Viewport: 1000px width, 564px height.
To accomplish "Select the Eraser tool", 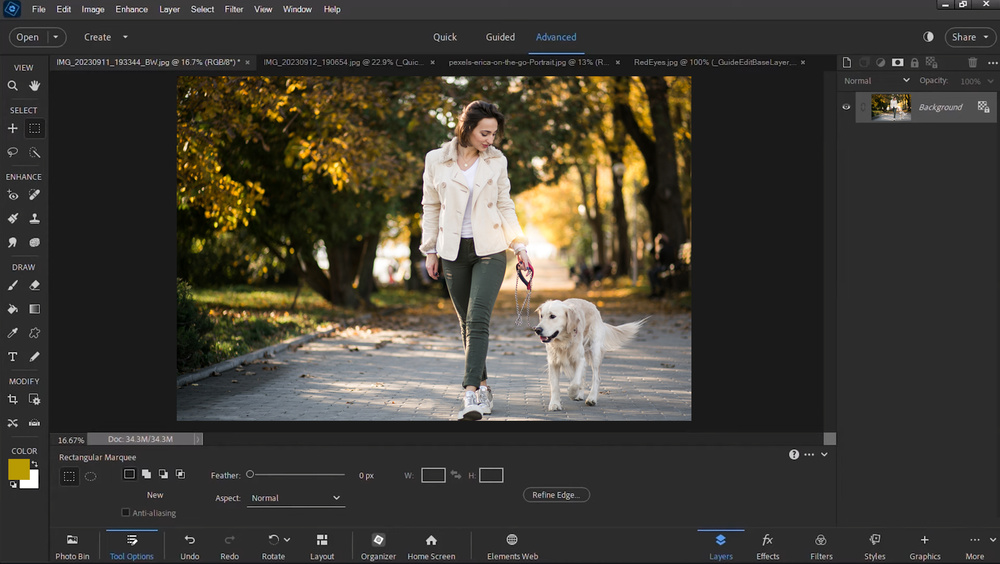I will (x=34, y=285).
